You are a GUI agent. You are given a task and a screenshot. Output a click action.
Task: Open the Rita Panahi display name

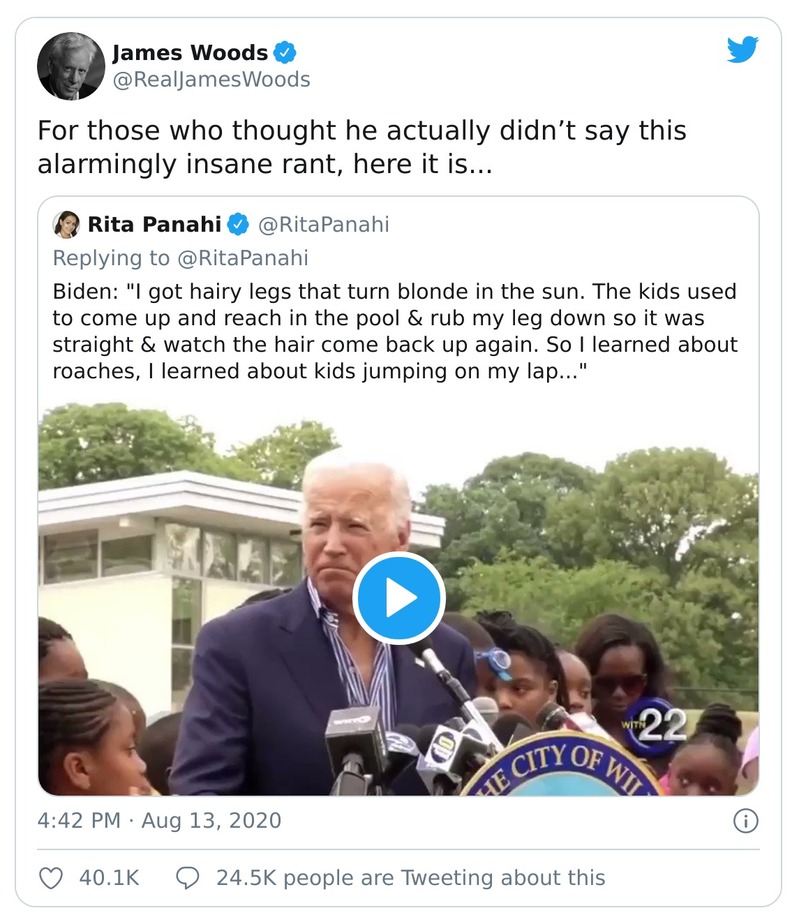pos(157,224)
